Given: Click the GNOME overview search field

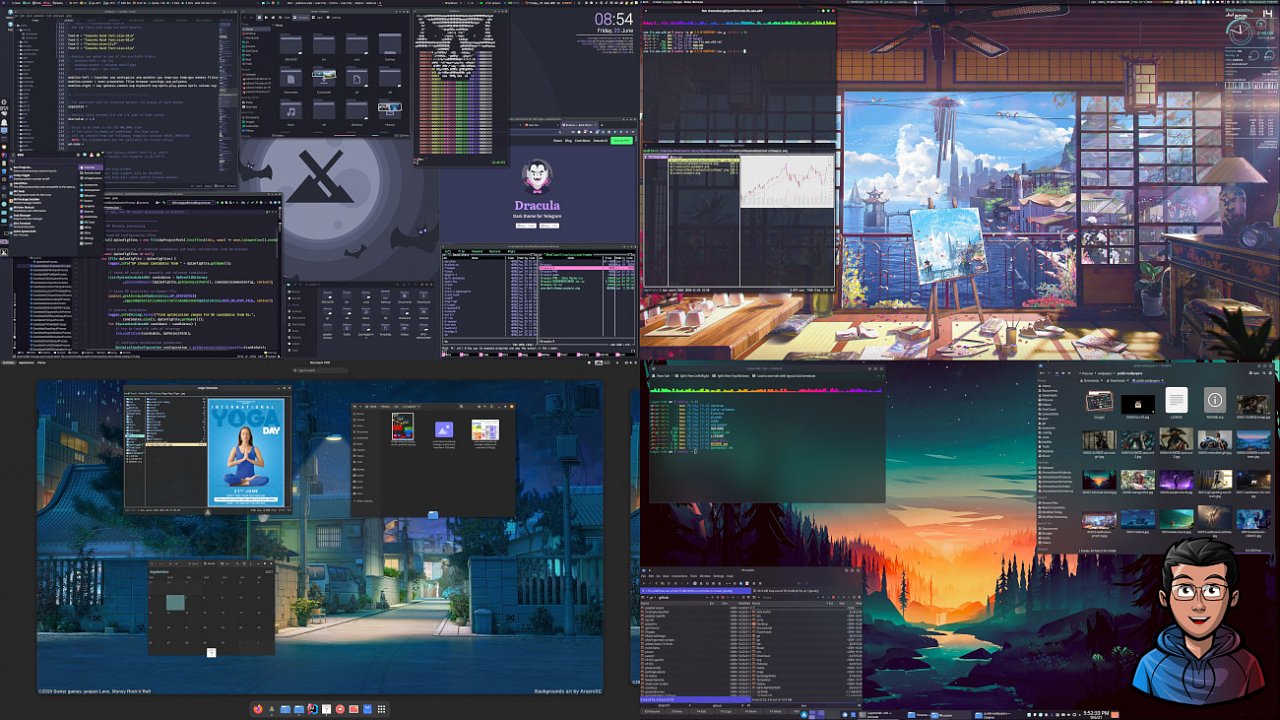Looking at the screenshot, I should (x=320, y=370).
